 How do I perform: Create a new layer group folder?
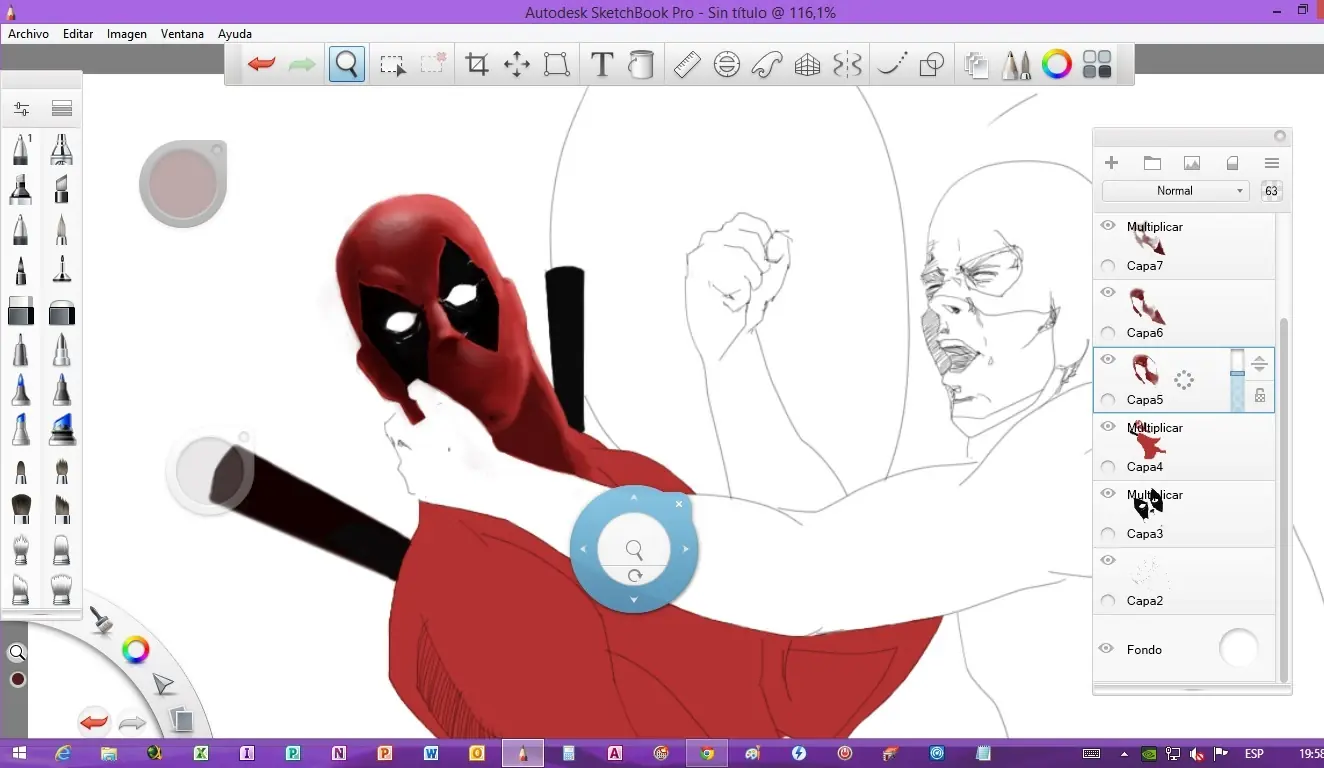[x=1152, y=163]
